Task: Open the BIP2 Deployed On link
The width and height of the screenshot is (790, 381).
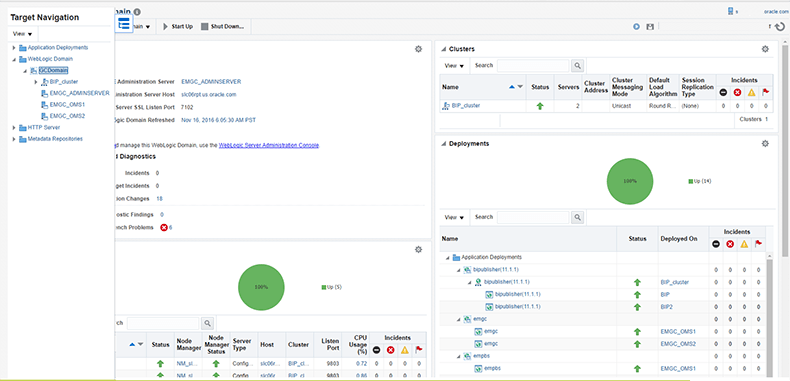Action: point(666,306)
